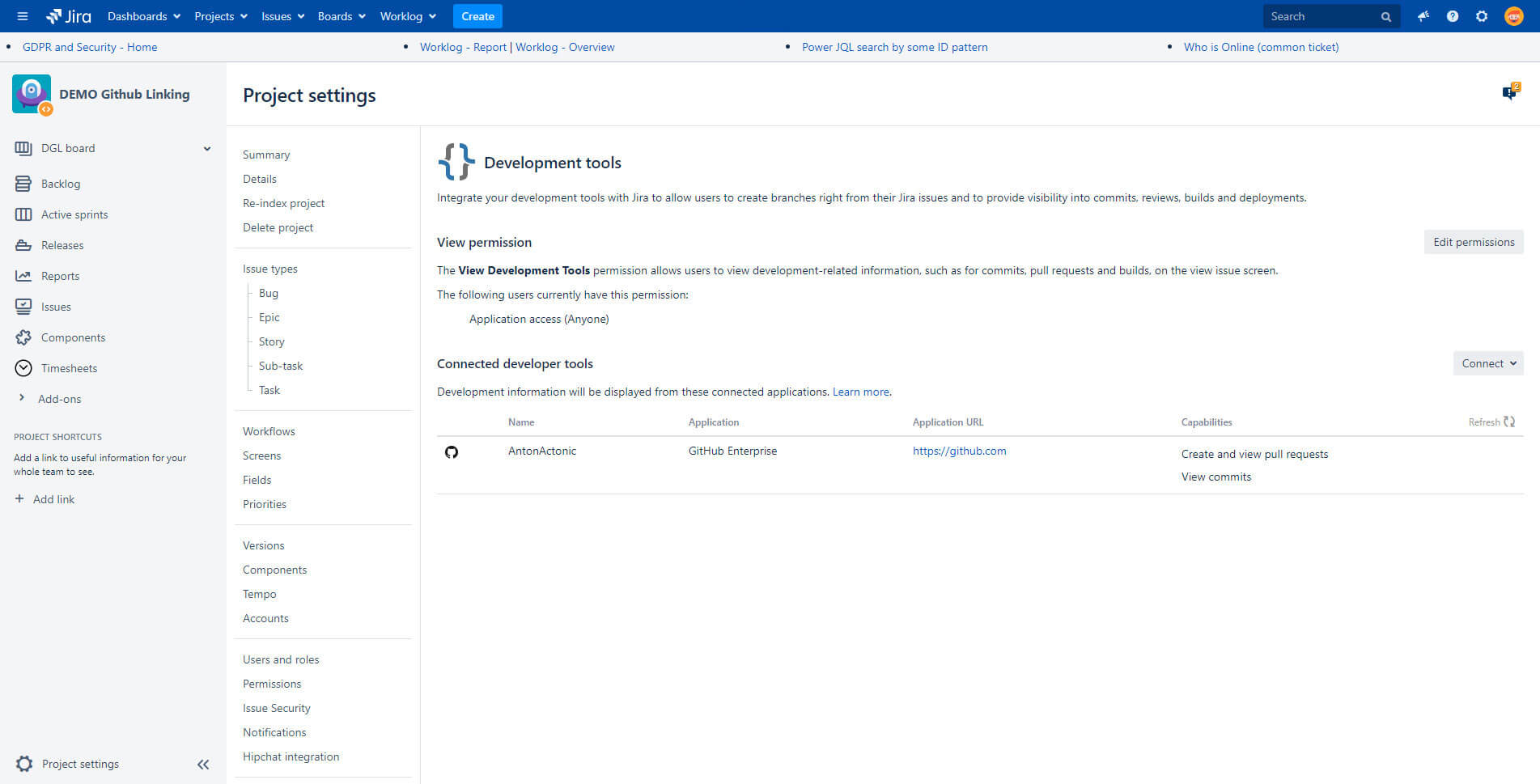This screenshot has height=784, width=1540.
Task: Open the help question mark icon
Action: (1453, 16)
